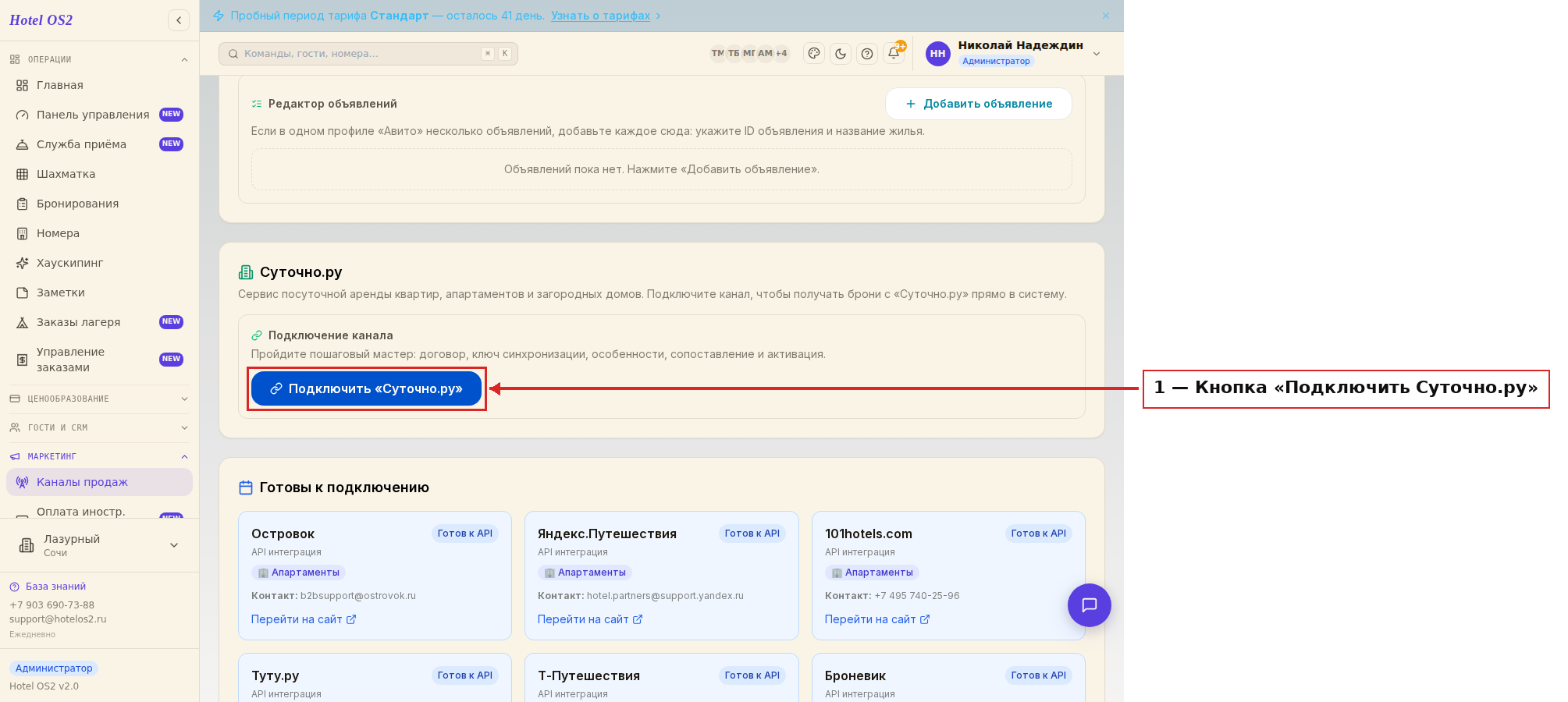
Task: Click 101hotels.com Апартаменты tag
Action: point(872,573)
